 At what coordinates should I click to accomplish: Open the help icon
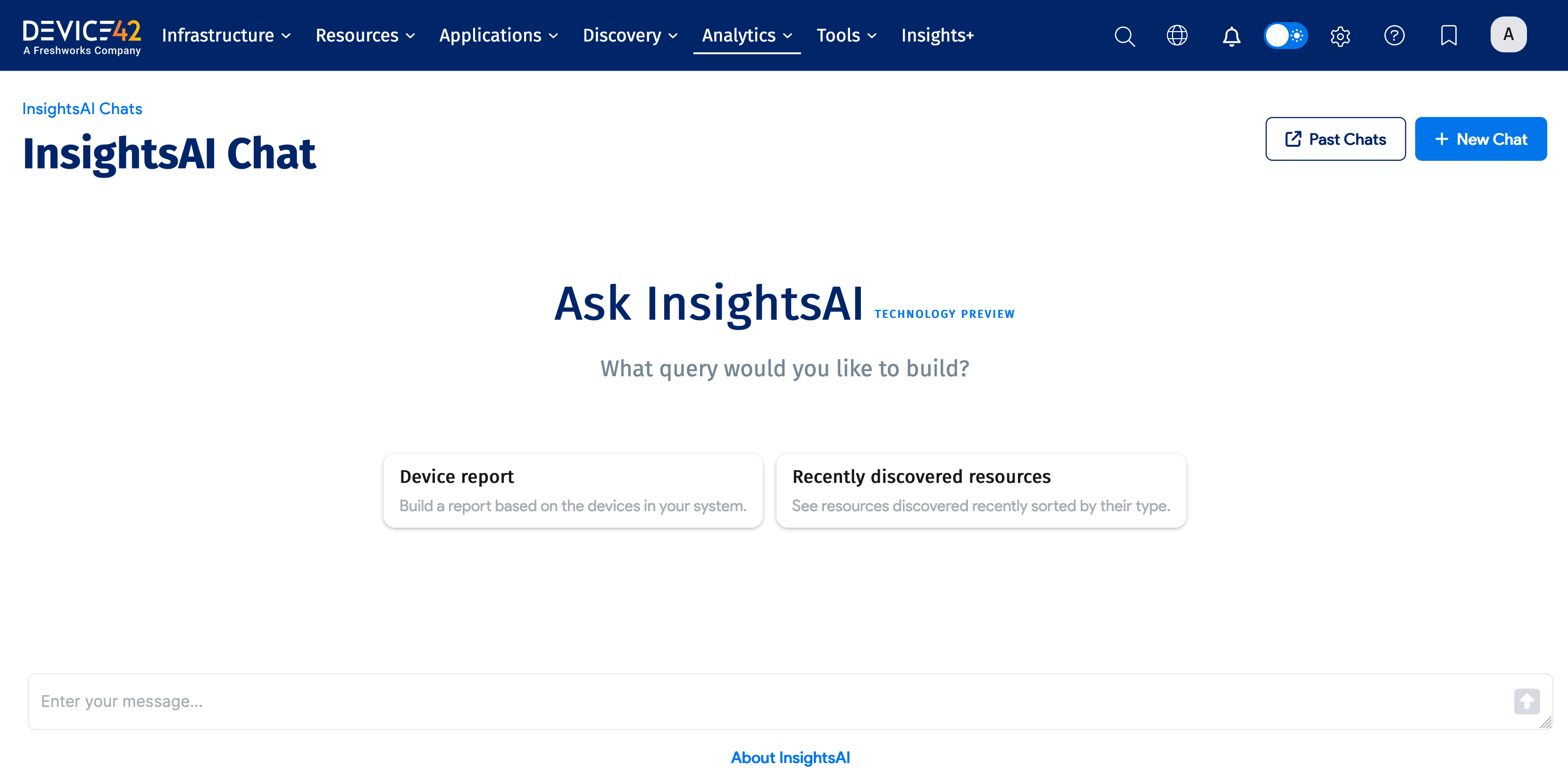(x=1394, y=36)
